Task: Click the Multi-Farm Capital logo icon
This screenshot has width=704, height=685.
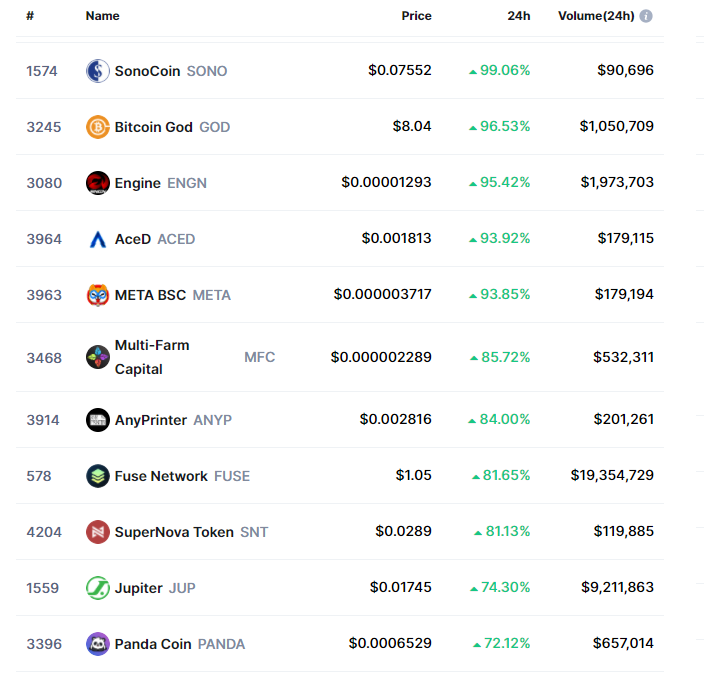Action: click(x=97, y=357)
